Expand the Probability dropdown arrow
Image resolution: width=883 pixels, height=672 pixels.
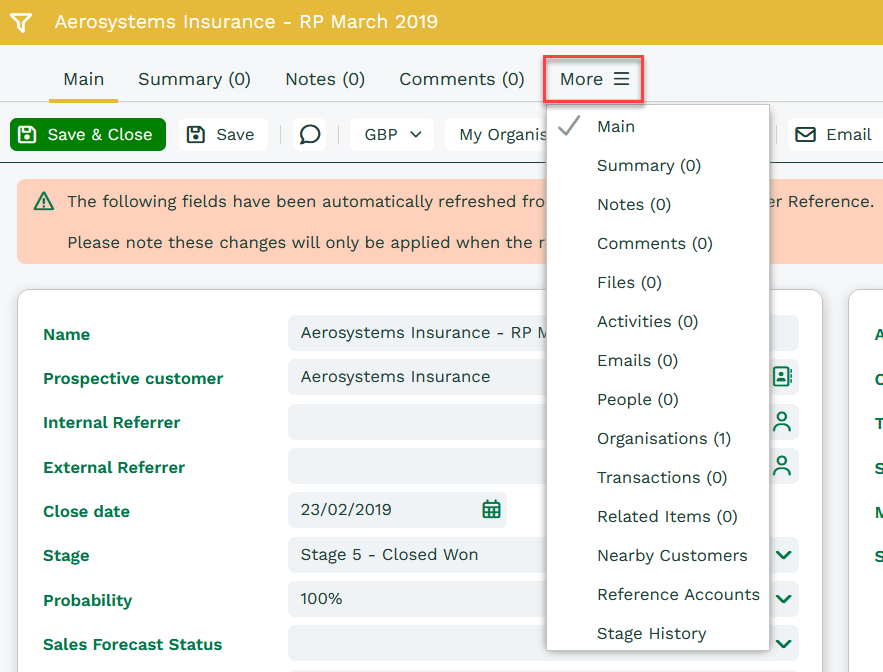783,599
